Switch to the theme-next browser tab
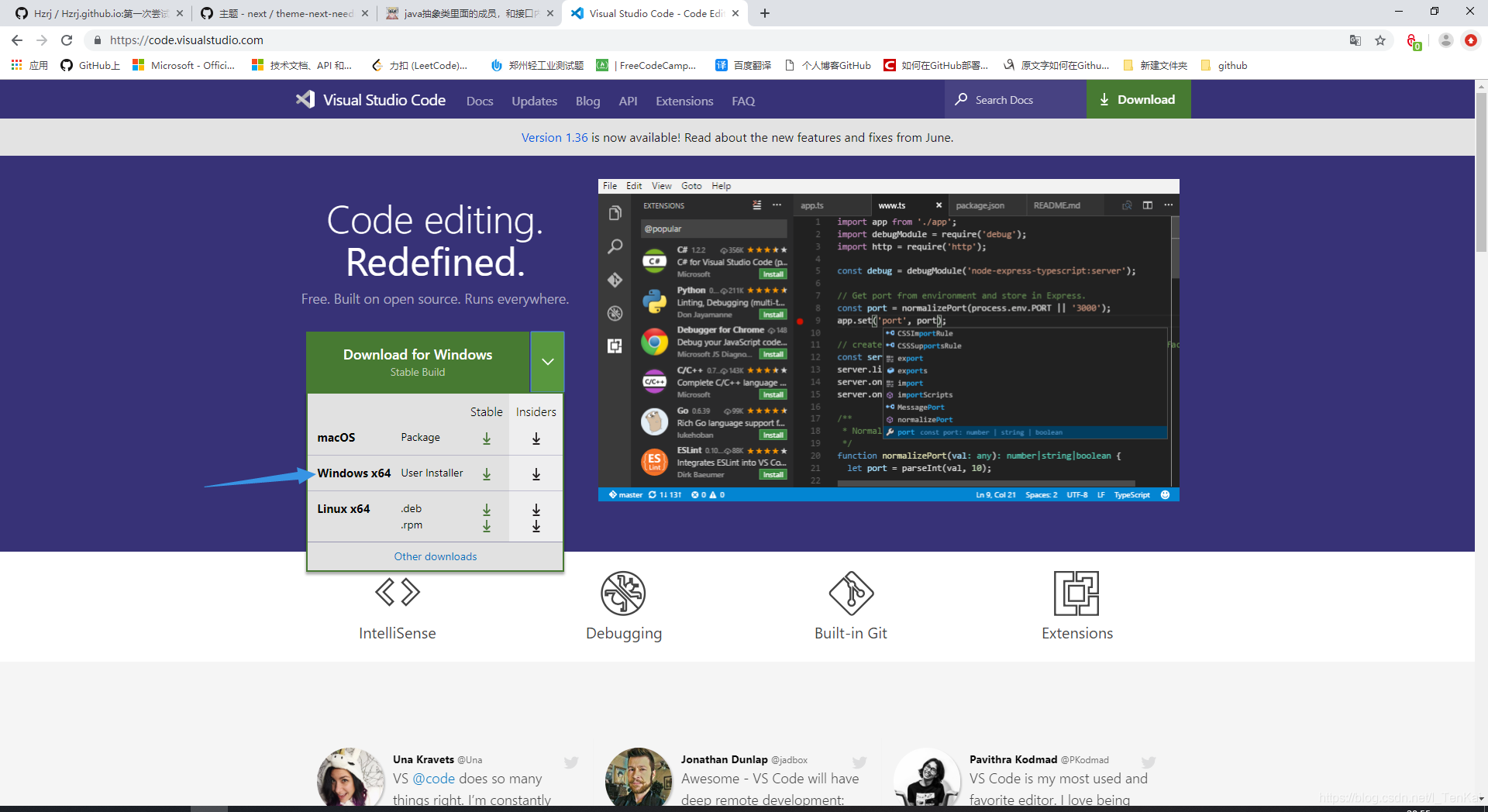This screenshot has height=812, width=1488. point(283,13)
